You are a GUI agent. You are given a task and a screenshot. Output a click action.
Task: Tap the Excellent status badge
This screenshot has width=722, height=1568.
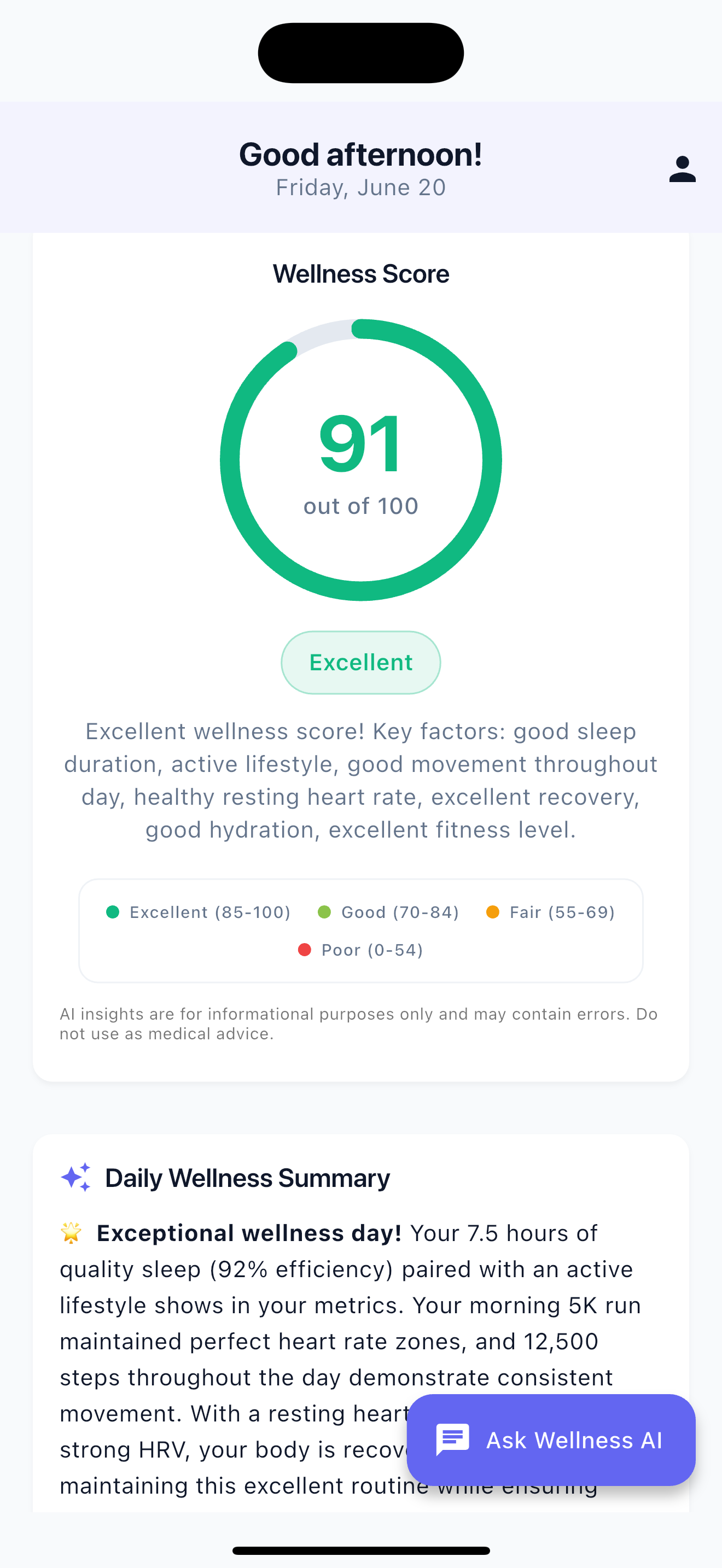360,662
